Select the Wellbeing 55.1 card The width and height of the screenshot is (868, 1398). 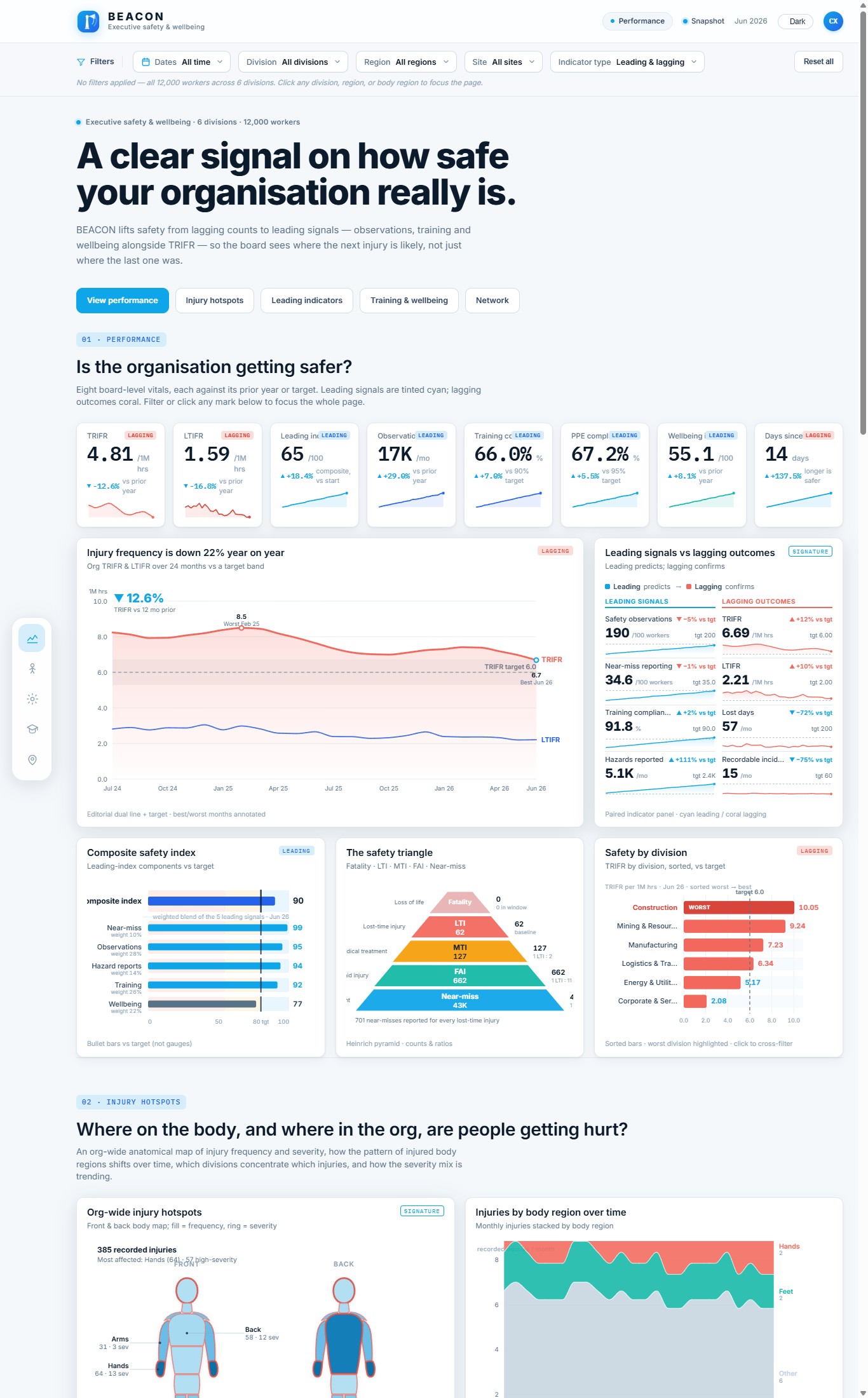click(702, 475)
